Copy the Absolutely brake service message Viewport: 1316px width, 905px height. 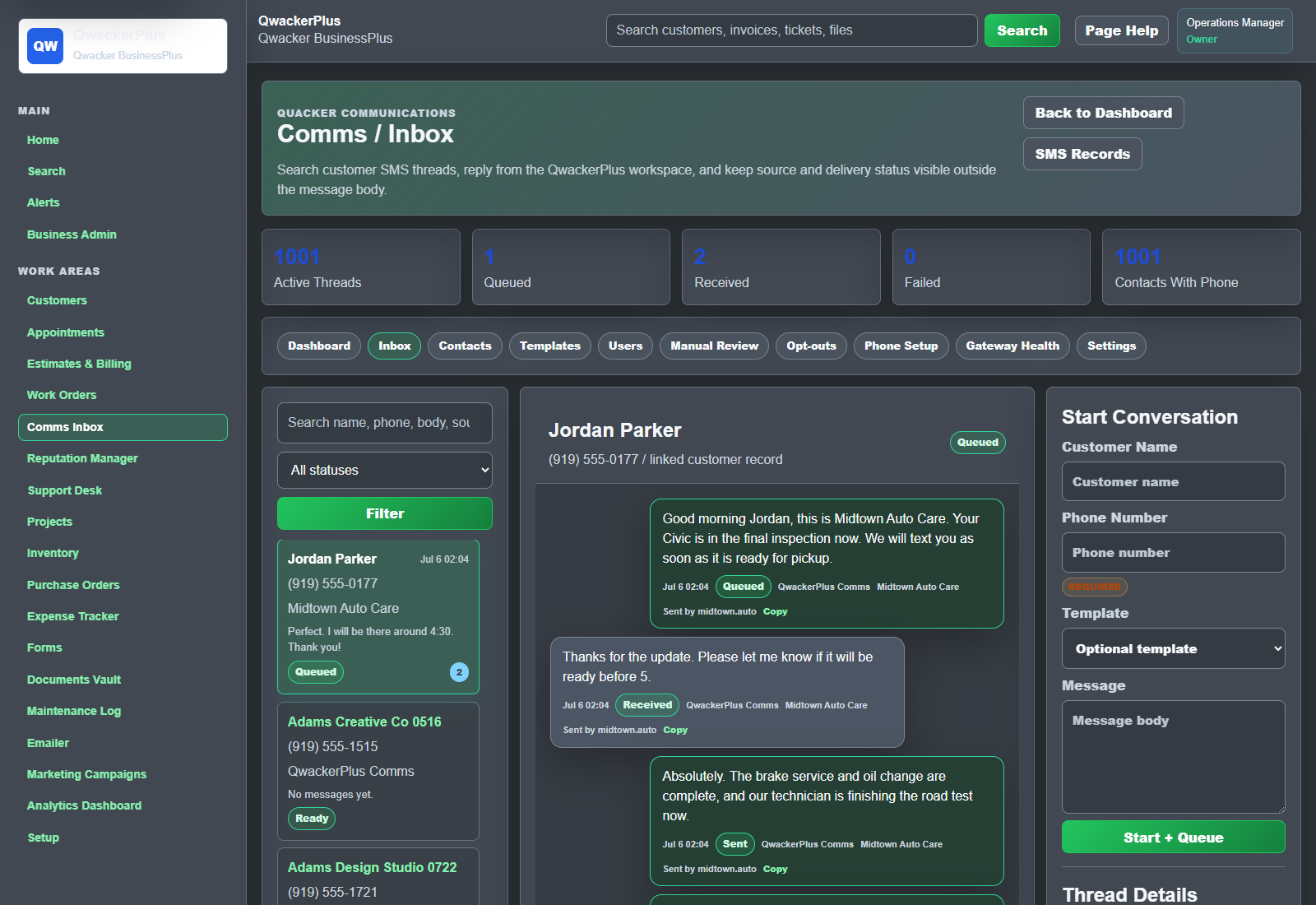pos(775,869)
